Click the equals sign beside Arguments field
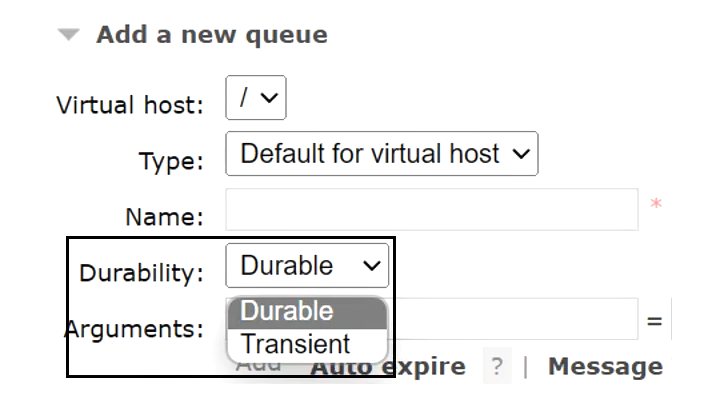The image size is (725, 407). [x=654, y=322]
